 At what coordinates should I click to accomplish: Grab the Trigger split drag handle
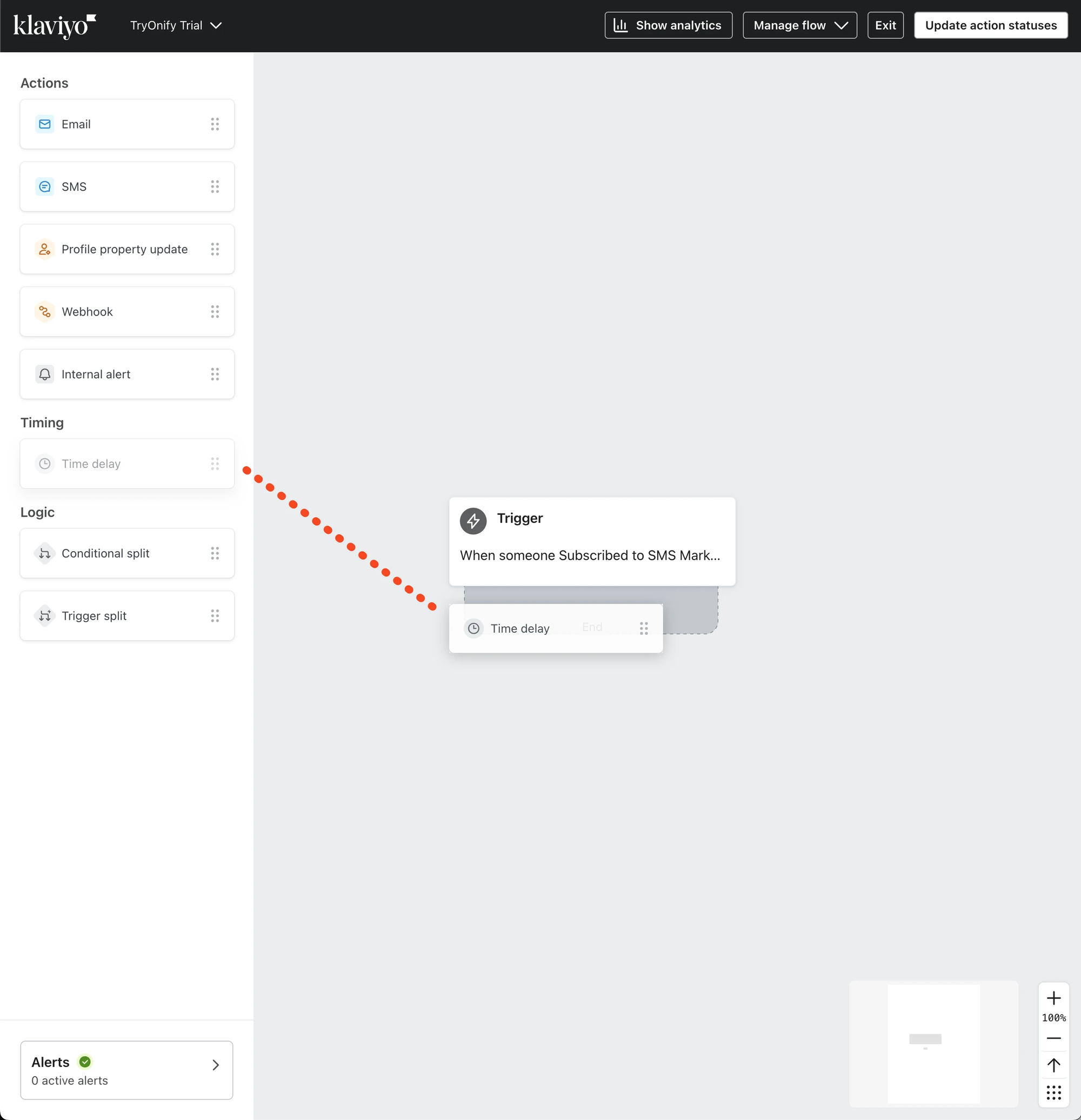(x=215, y=615)
